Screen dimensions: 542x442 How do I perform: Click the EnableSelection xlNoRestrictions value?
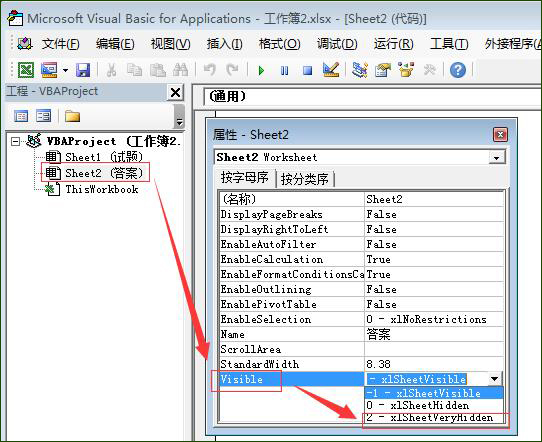434,319
